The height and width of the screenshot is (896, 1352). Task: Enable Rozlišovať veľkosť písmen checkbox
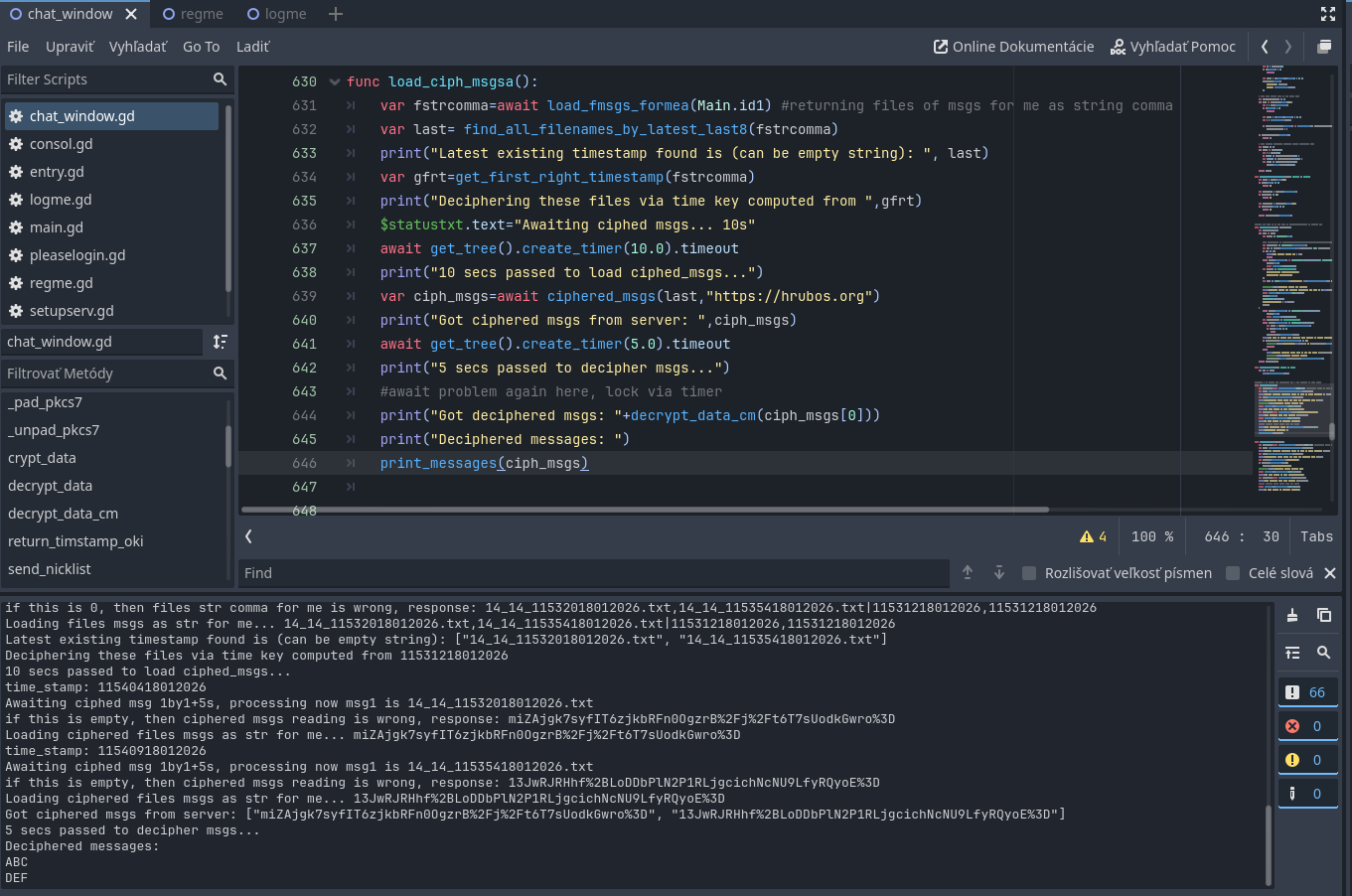[x=1029, y=573]
